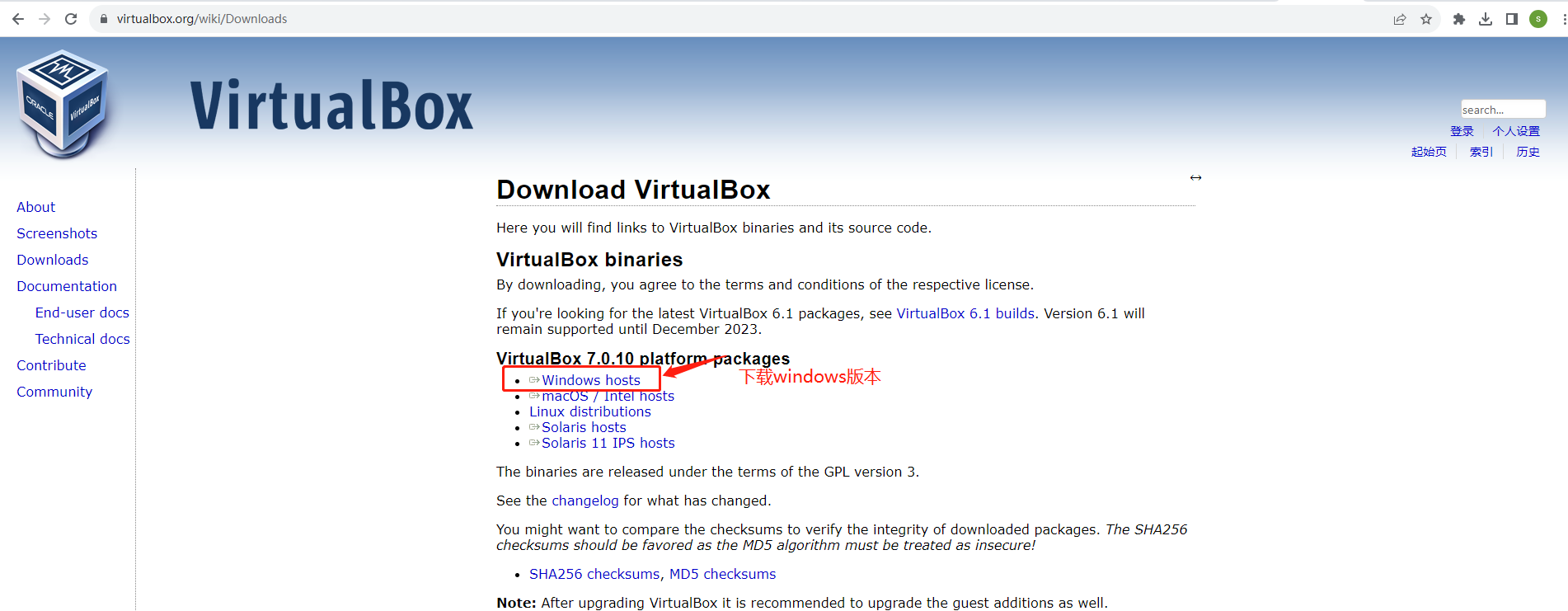Click the VirtualBox binaries heading
Image resolution: width=1568 pixels, height=611 pixels.
pos(589,260)
